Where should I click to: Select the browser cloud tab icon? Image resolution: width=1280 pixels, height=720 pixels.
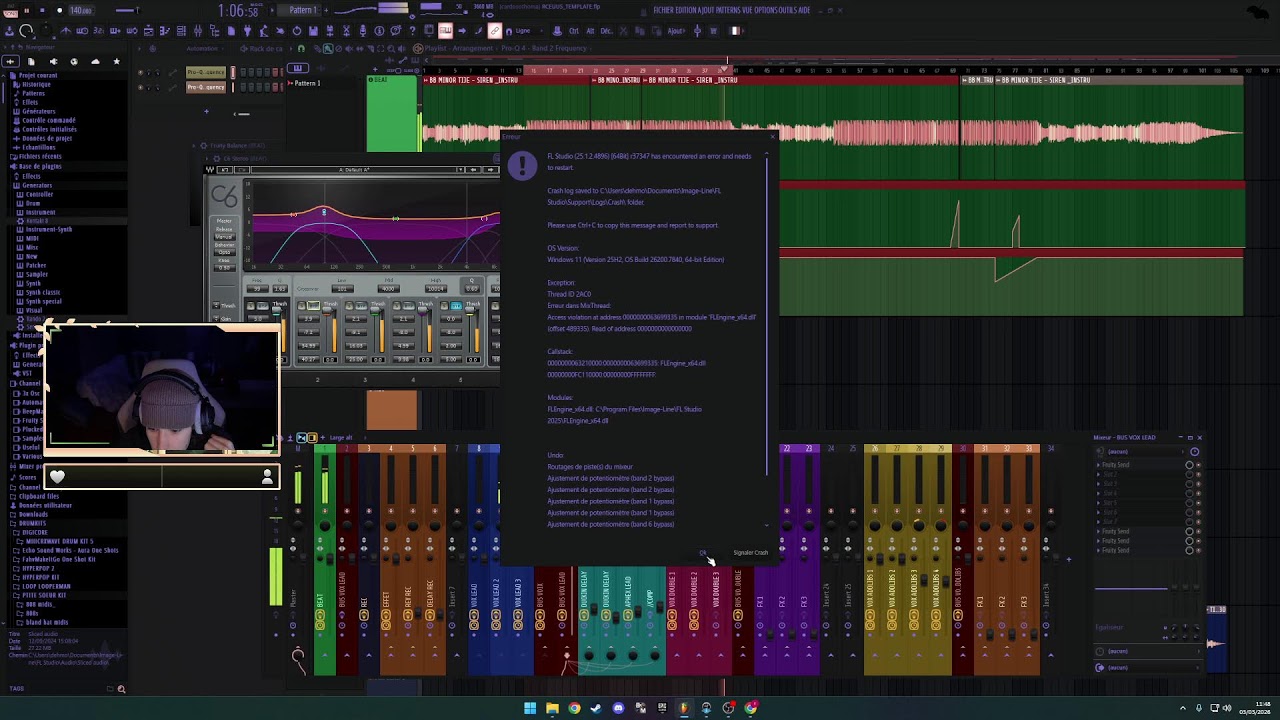(95, 62)
